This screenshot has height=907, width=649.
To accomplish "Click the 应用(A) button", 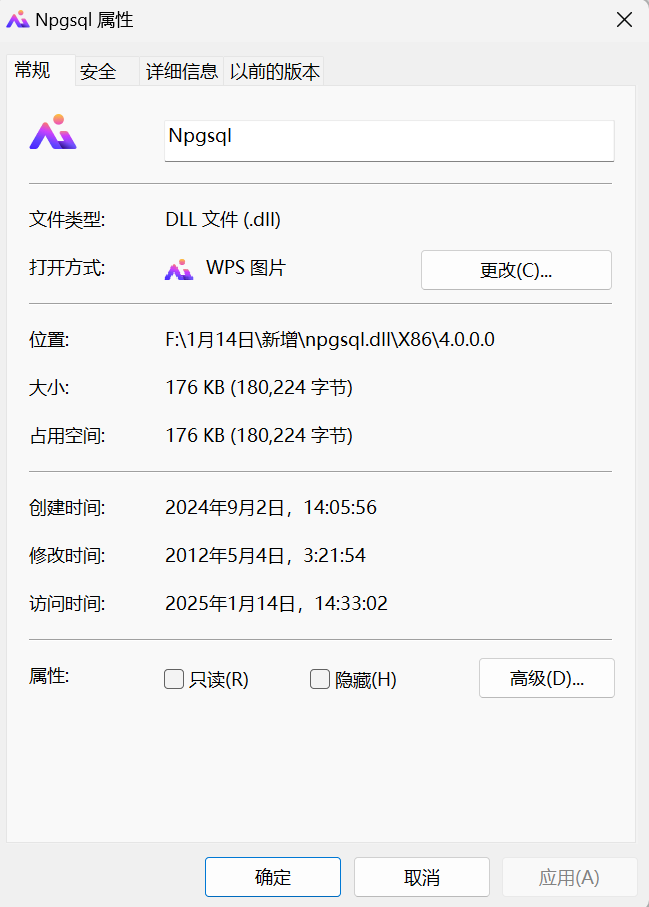I will point(569,877).
